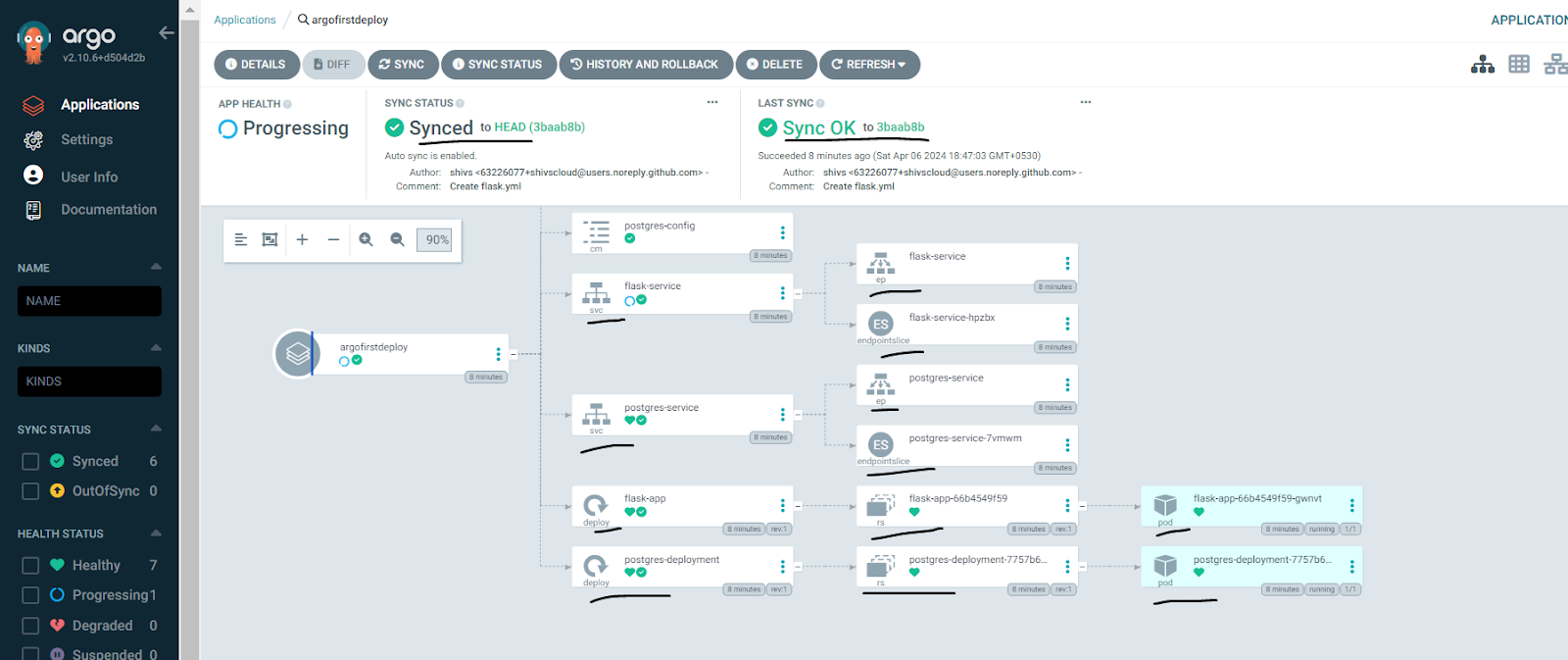Check the Synced filter checkbox
This screenshot has width=1568, height=660.
point(30,461)
